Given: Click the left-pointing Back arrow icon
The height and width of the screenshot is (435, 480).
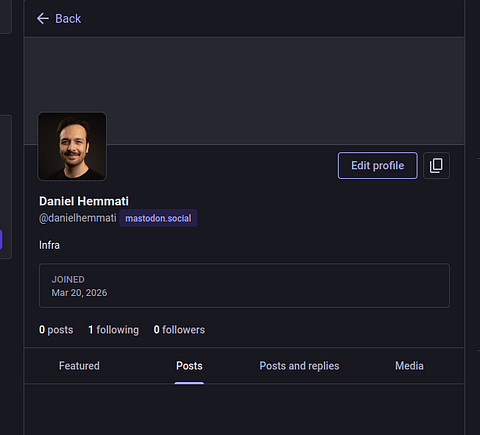Looking at the screenshot, I should 43,19.
